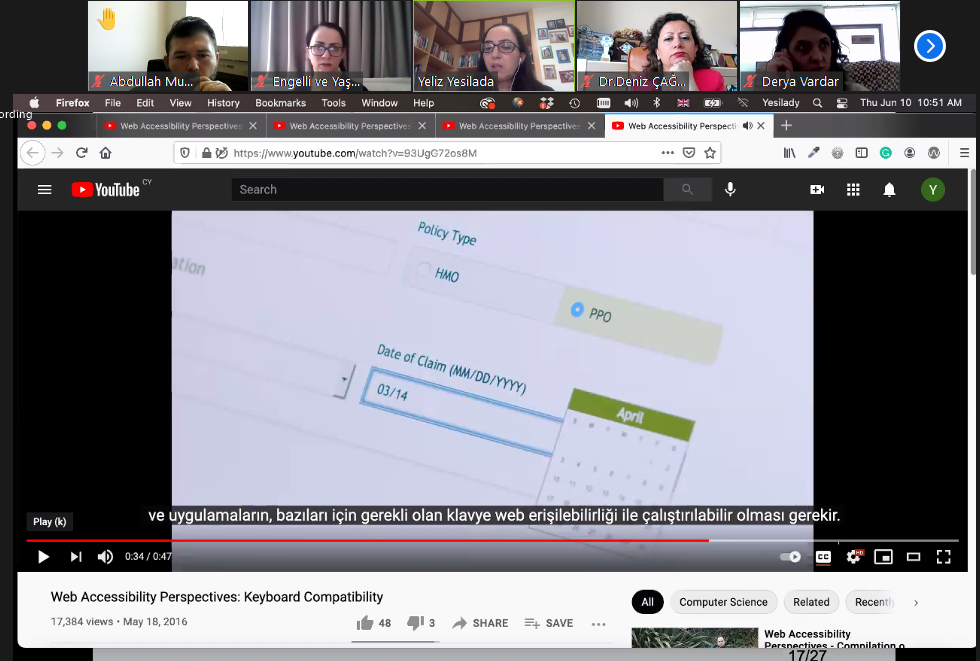Go to YouTube home via logo
Viewport: 980px width, 661px height.
[x=105, y=189]
